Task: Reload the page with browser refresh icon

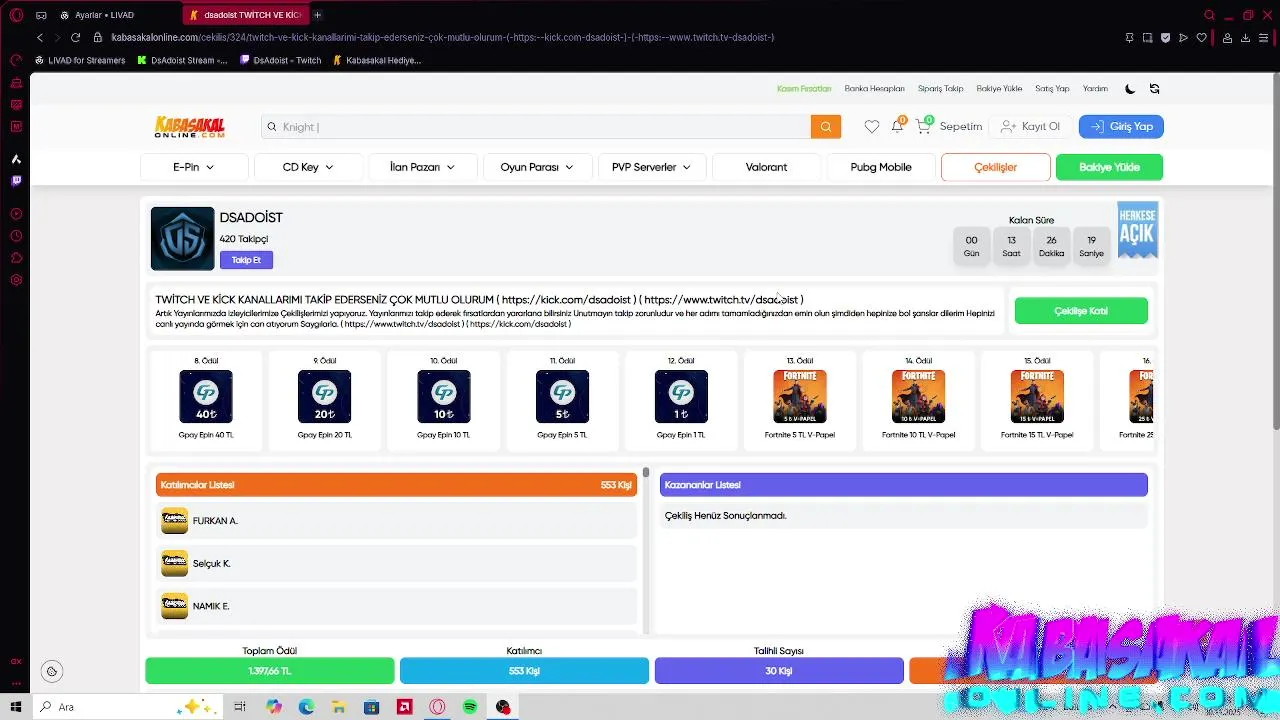Action: pos(75,37)
